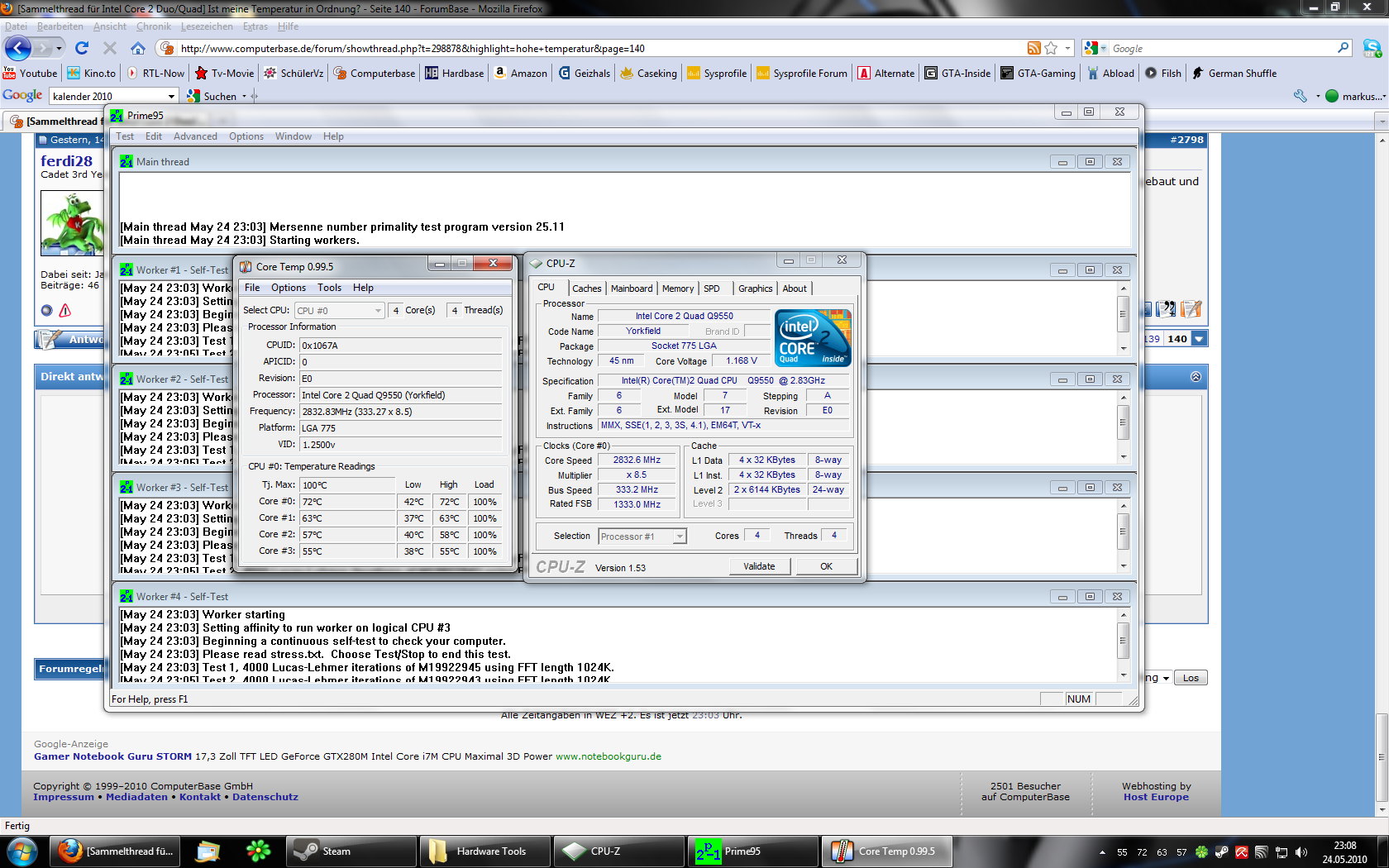Switch to Graphics tab in CPU-Z
This screenshot has height=868, width=1389.
[x=756, y=289]
